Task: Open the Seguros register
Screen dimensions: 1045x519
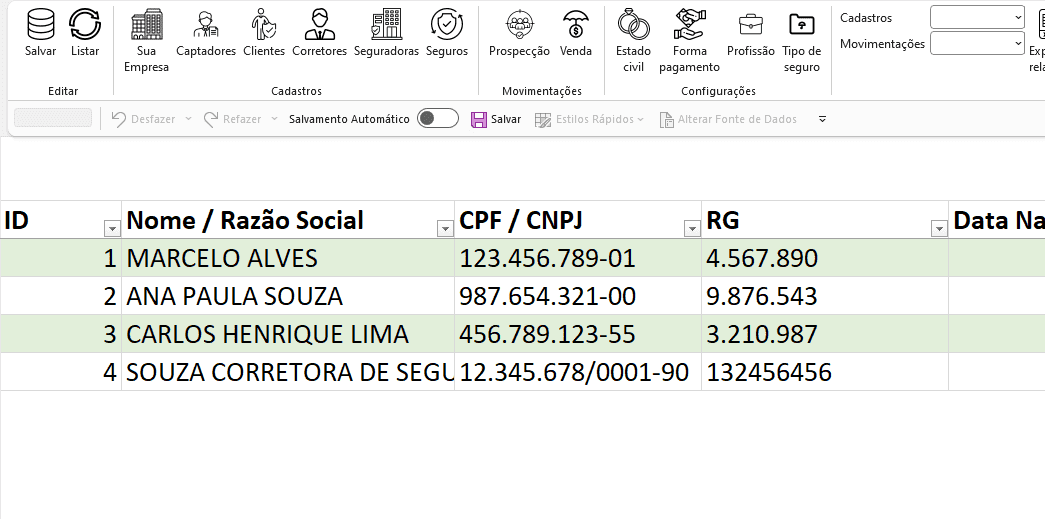Action: pyautogui.click(x=447, y=33)
